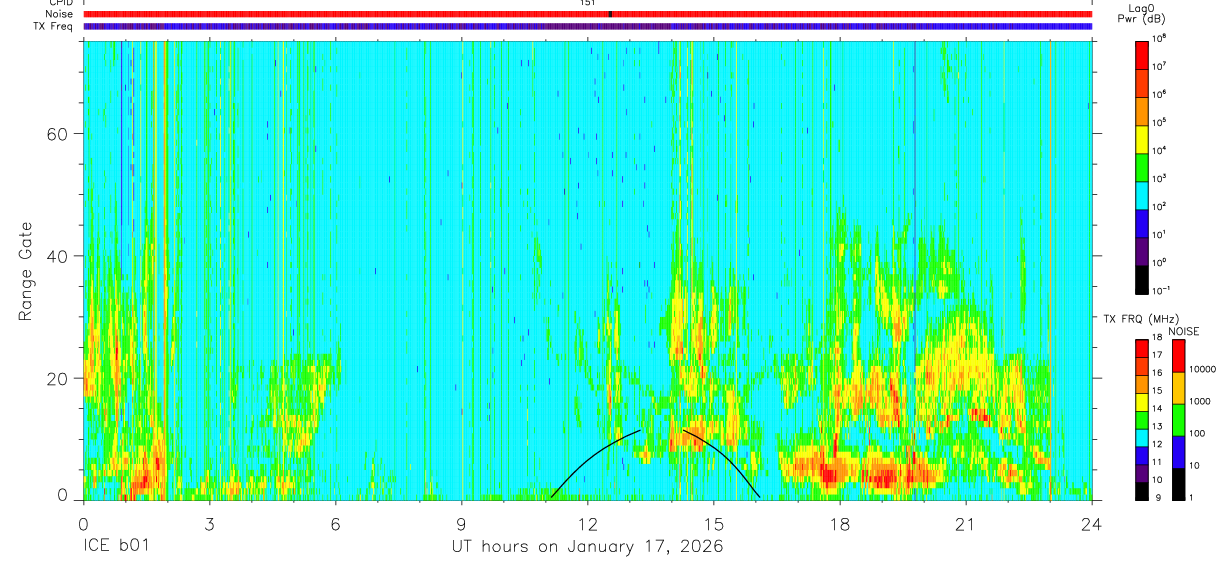The width and height of the screenshot is (1228, 567).
Task: Click x-axis tick label 24
Action: pyautogui.click(x=1092, y=523)
